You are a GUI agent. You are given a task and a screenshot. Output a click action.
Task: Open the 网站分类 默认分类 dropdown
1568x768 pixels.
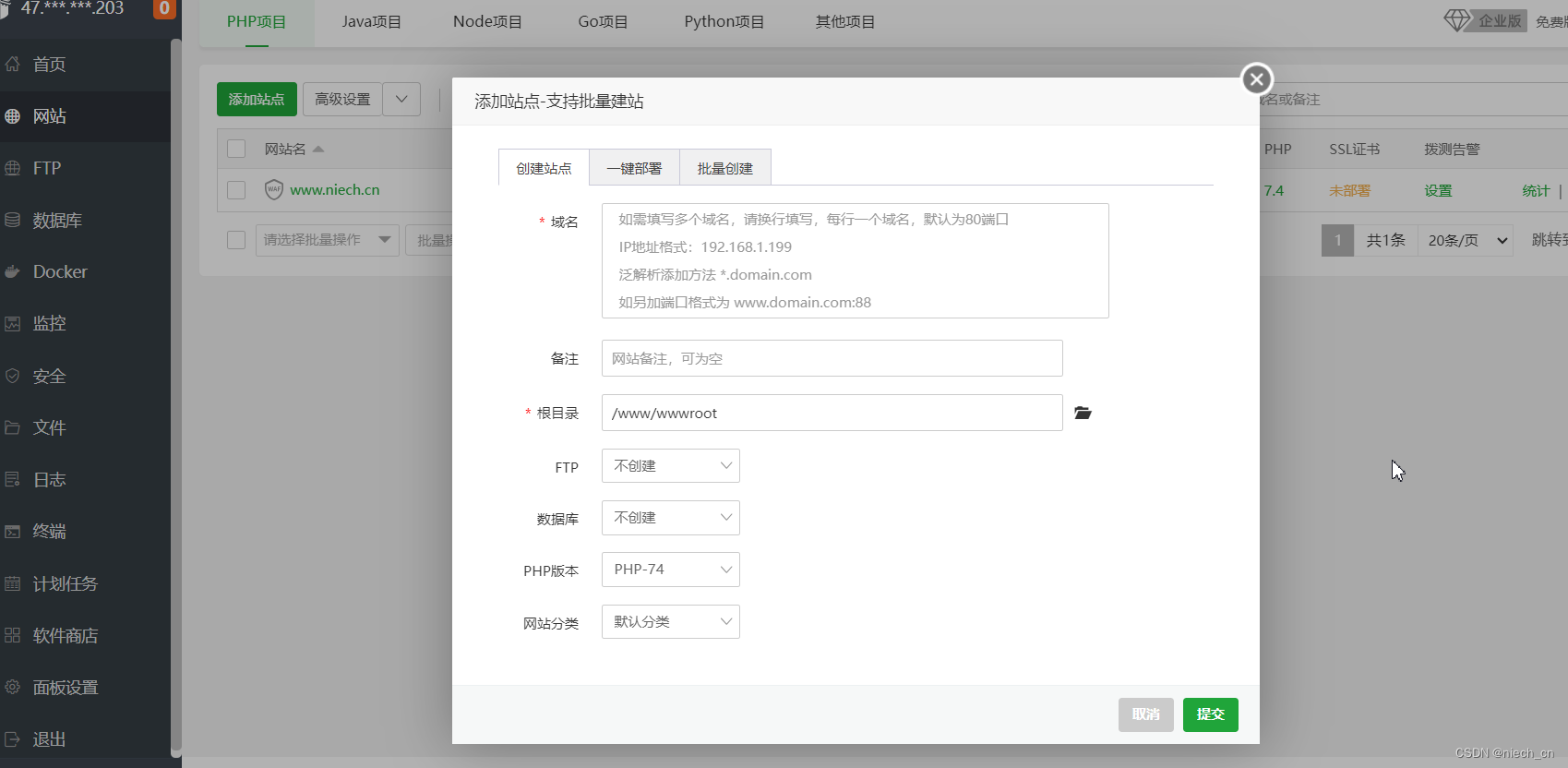pos(671,622)
